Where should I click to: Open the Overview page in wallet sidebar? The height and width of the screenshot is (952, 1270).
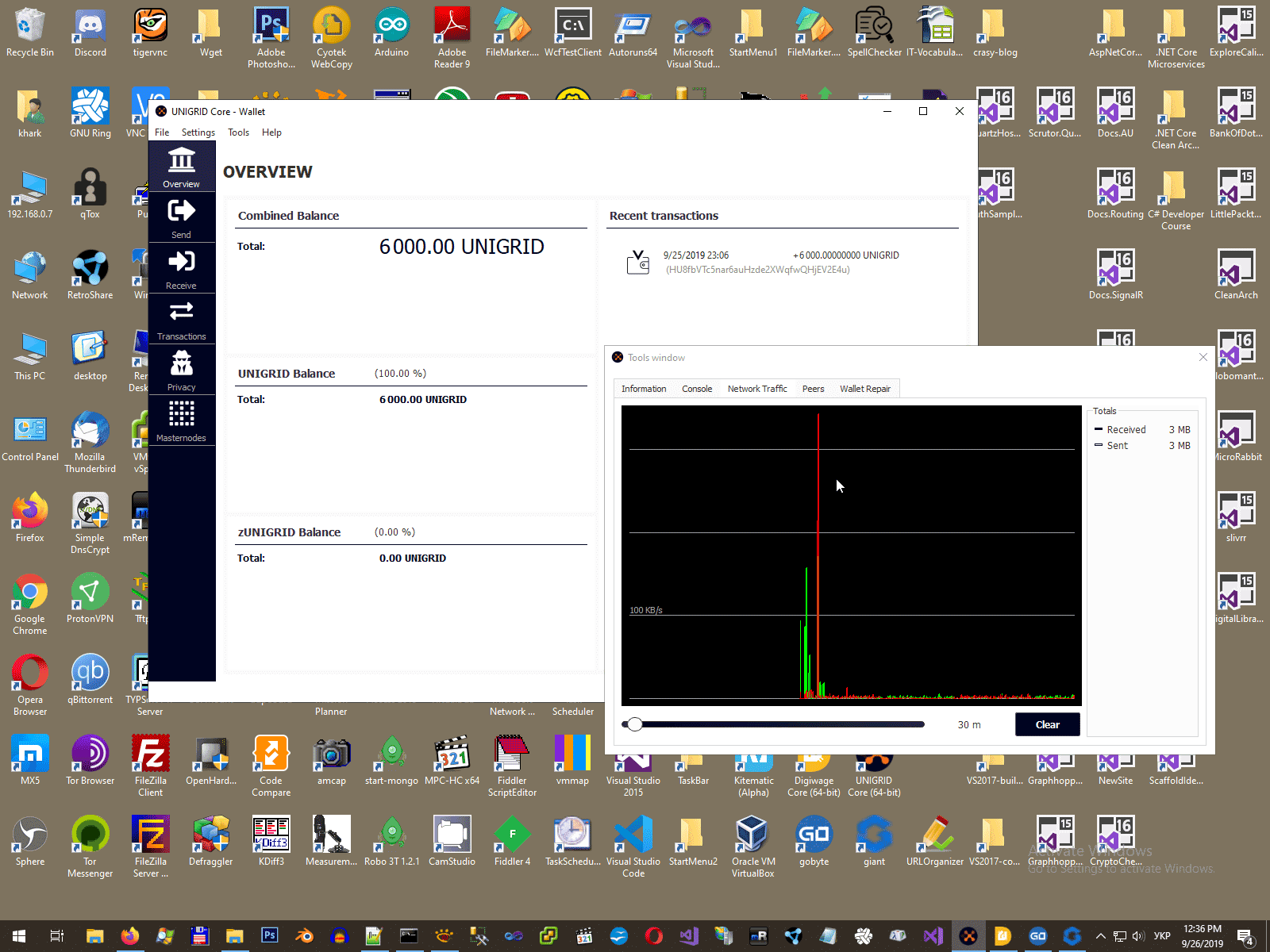(x=181, y=167)
